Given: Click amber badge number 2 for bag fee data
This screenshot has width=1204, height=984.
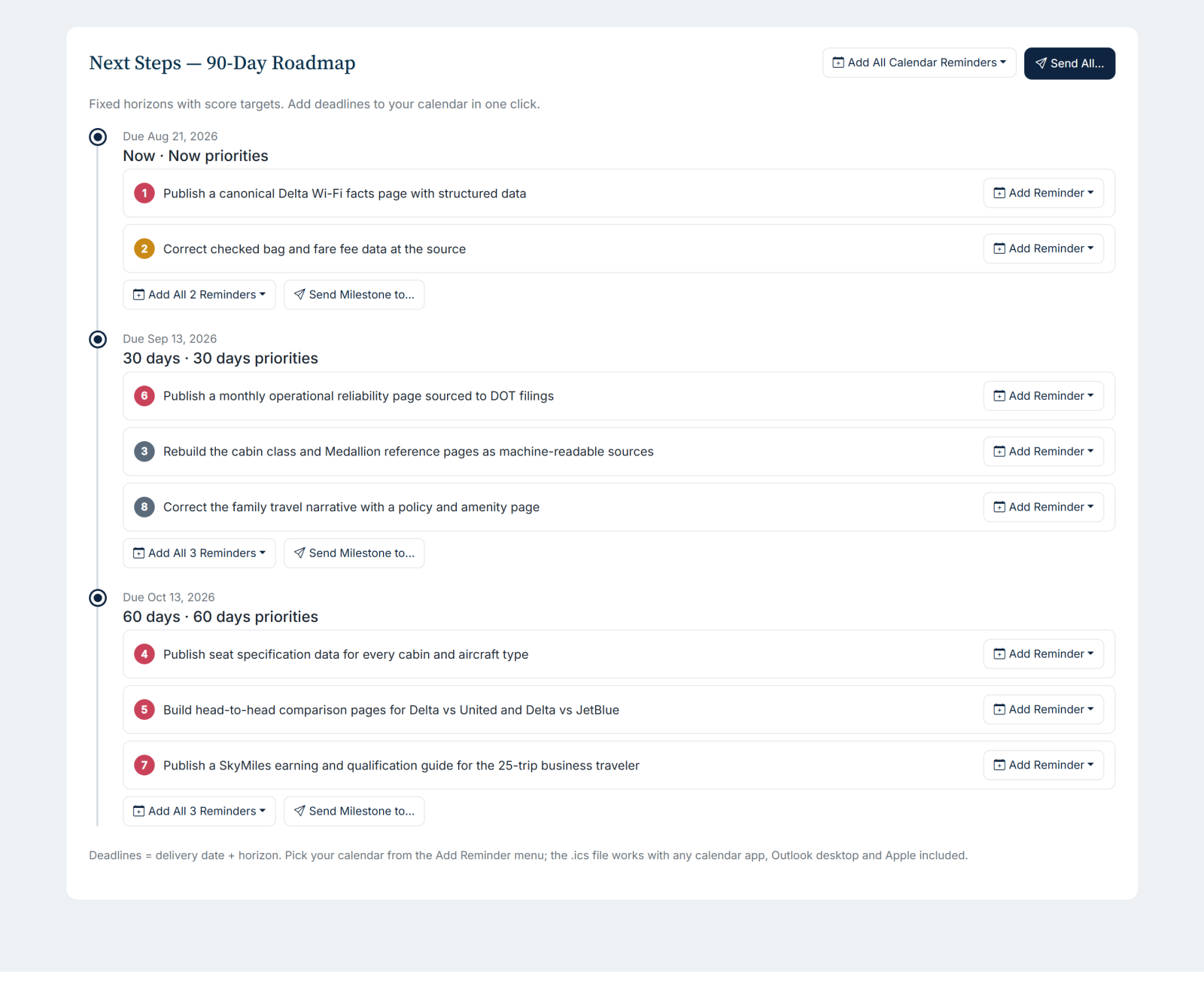Looking at the screenshot, I should click(144, 249).
